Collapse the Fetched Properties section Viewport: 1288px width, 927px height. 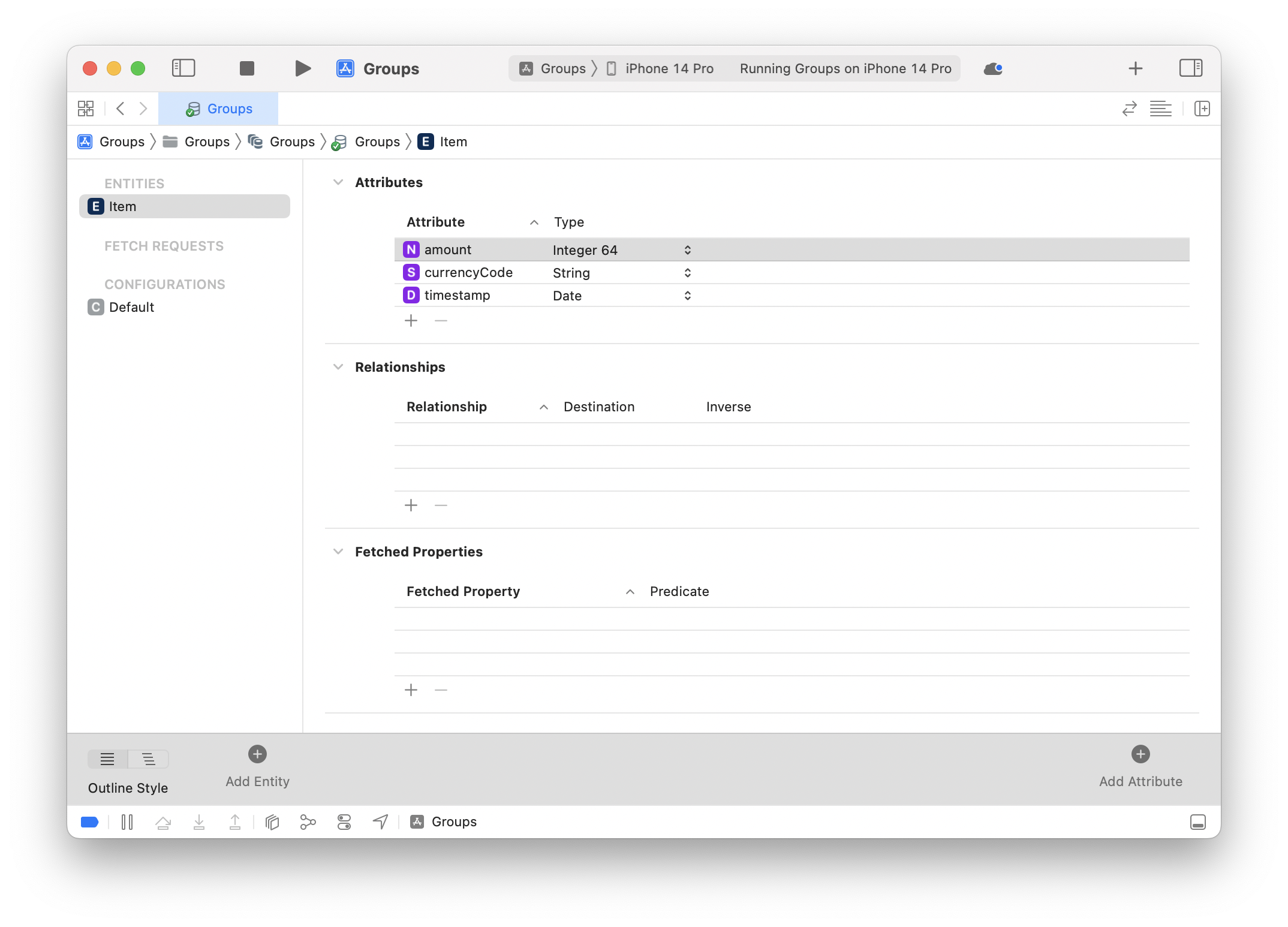(338, 552)
